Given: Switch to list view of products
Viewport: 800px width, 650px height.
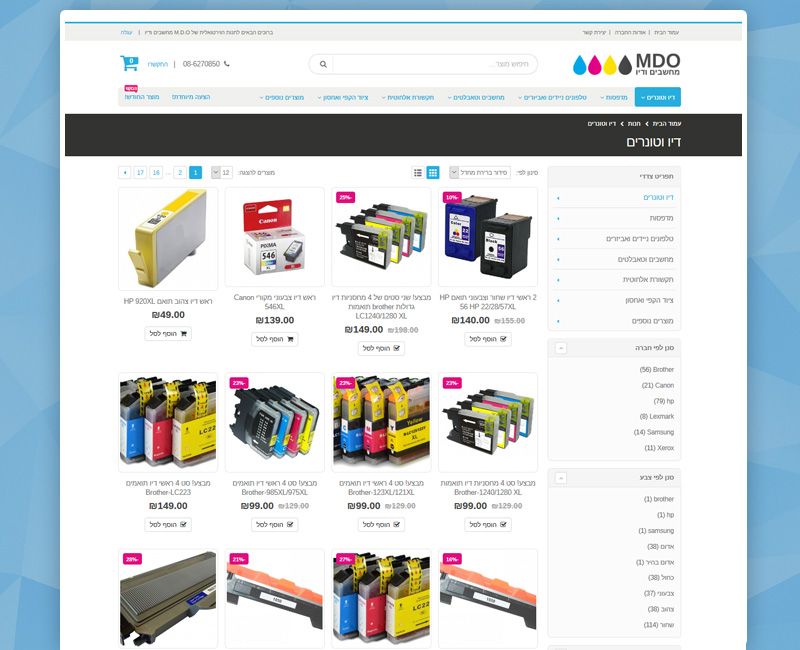Looking at the screenshot, I should pos(418,172).
